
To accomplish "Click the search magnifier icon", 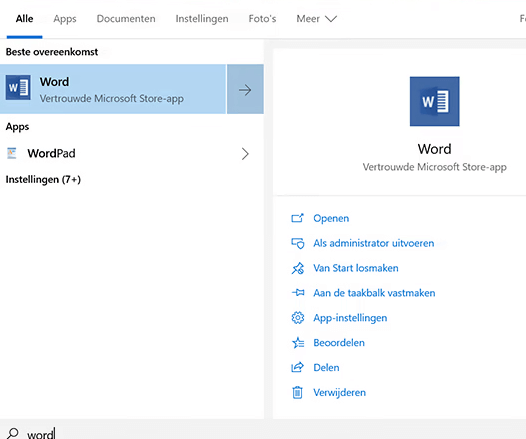I will tap(13, 433).
